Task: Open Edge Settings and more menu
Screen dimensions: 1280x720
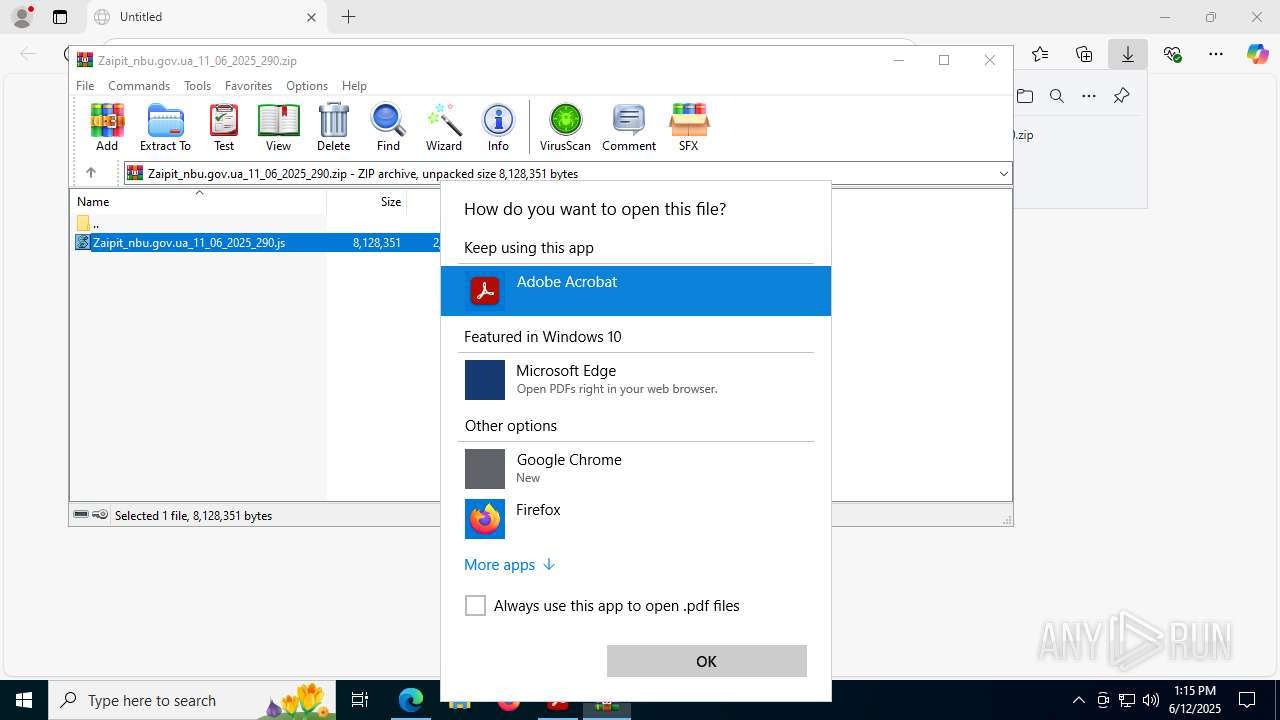Action: click(1216, 54)
